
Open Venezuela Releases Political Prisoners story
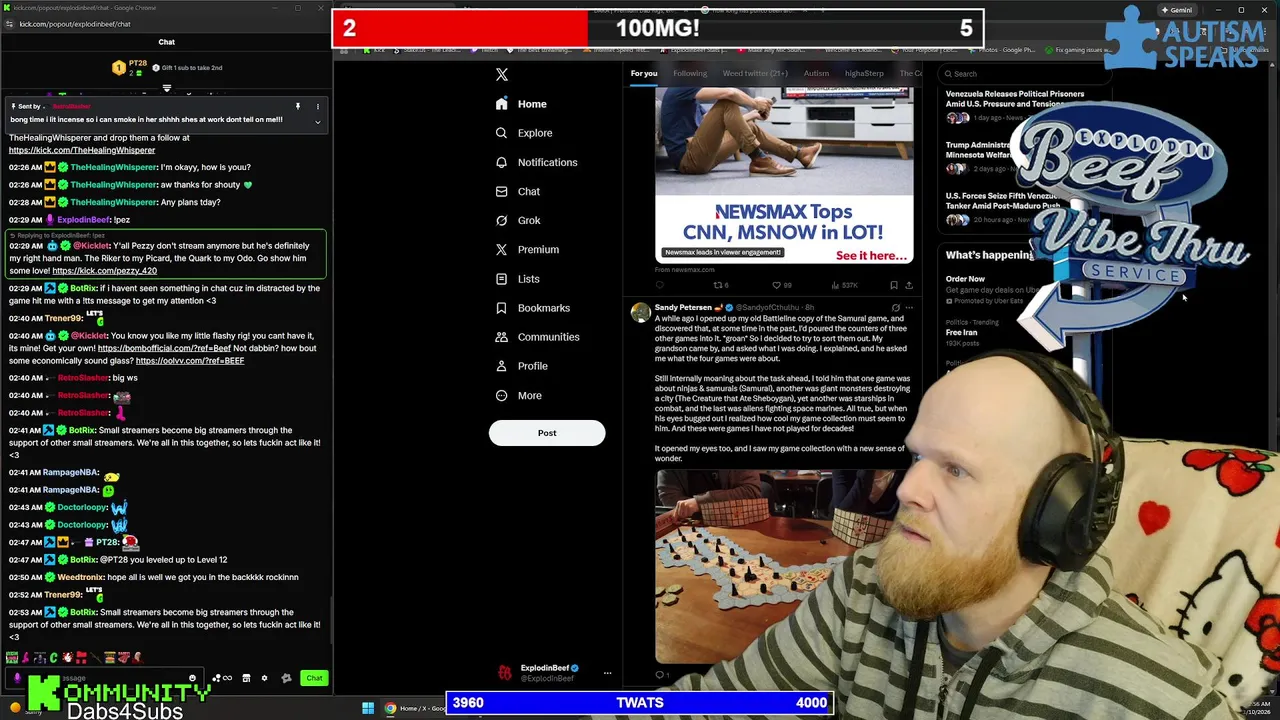(1015, 99)
